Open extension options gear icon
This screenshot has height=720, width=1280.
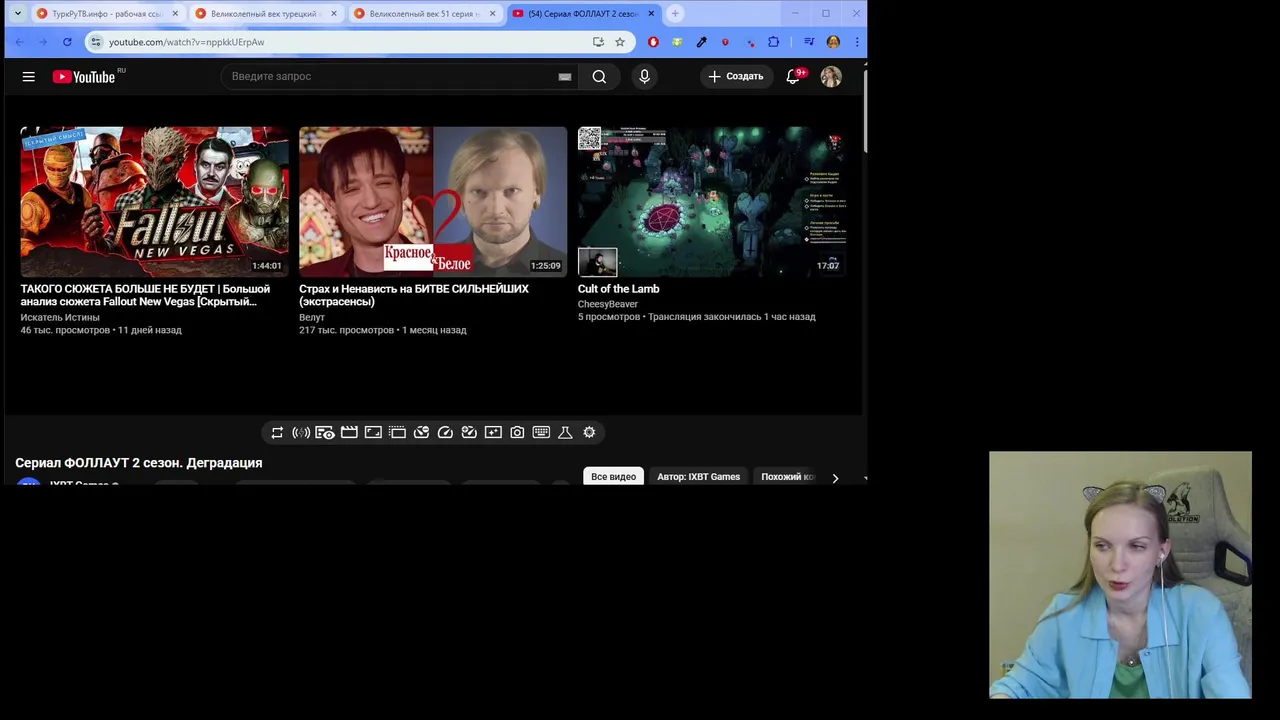(x=589, y=432)
